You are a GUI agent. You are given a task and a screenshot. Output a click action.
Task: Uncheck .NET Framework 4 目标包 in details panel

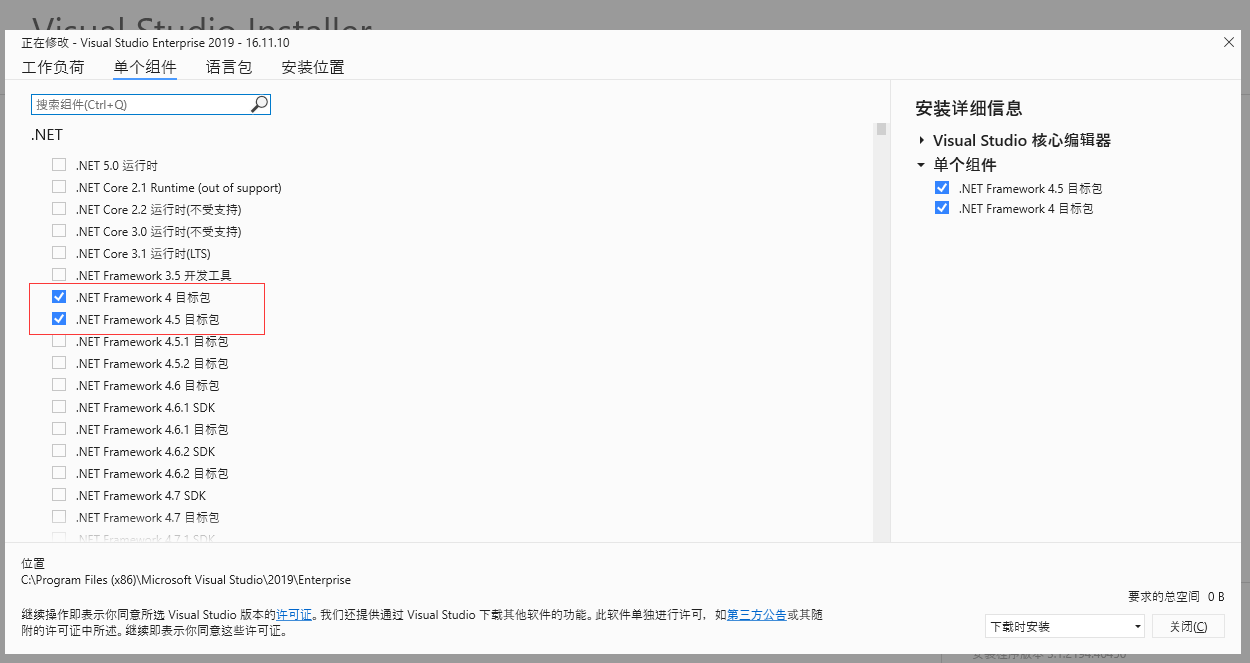941,208
